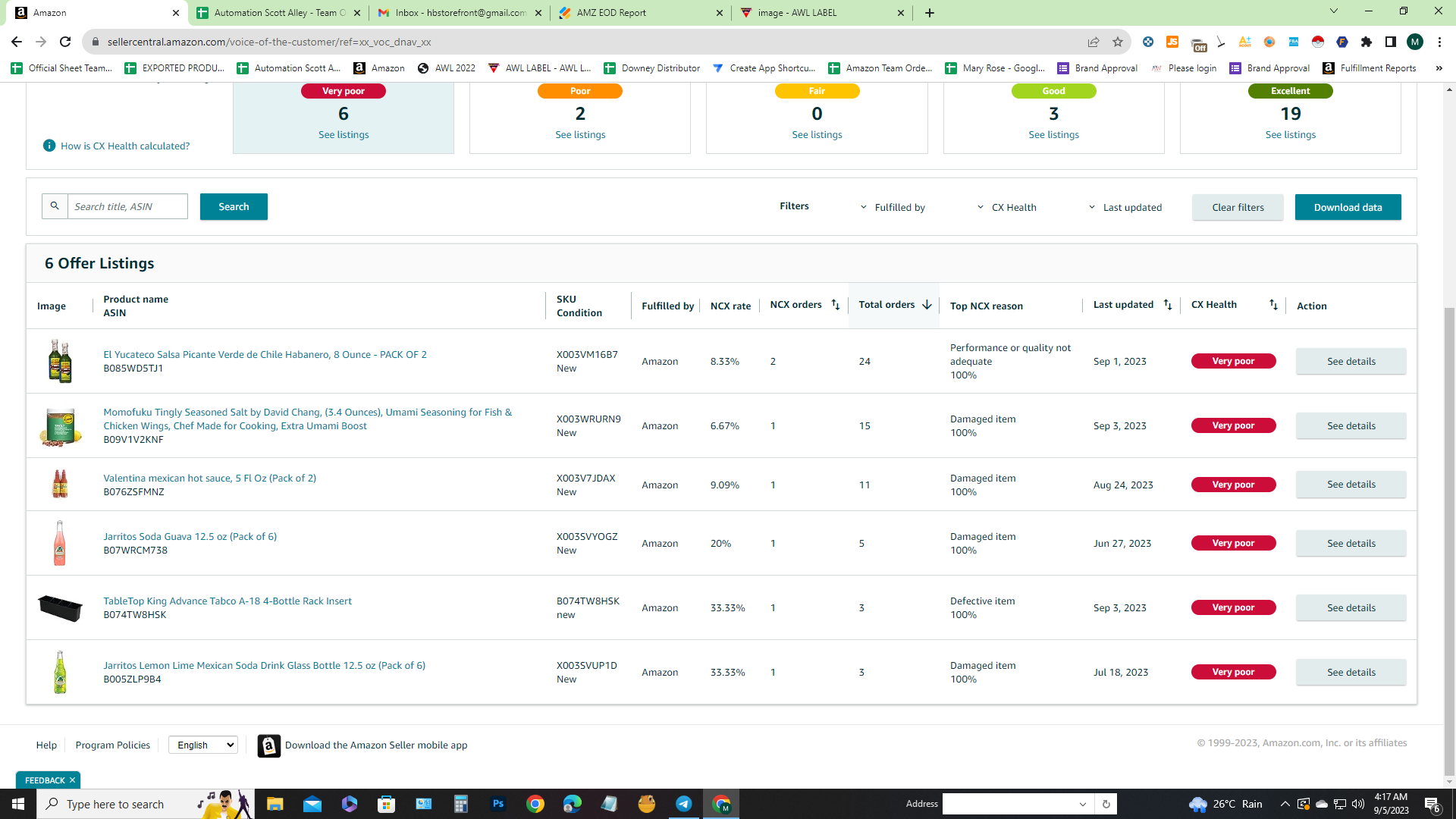See listings under the Very poor card
Viewport: 1456px width, 819px height.
pos(344,134)
